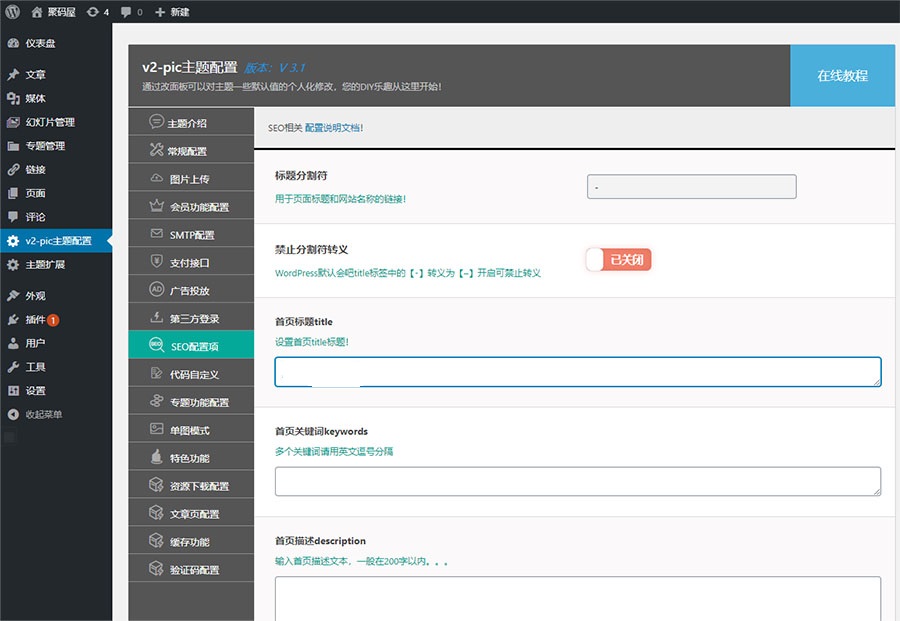This screenshot has width=900, height=621.
Task: Click the 仪表盘 dashboard icon
Action: click(x=13, y=44)
